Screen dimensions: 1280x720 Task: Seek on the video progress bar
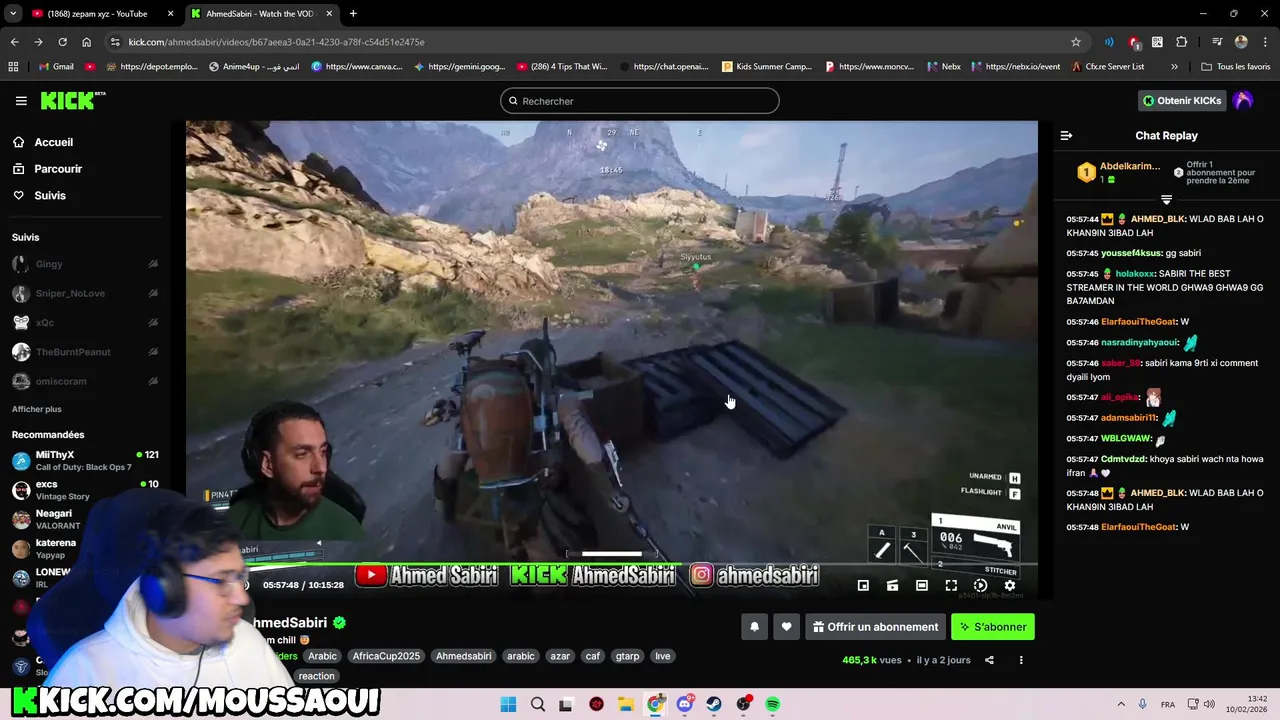pyautogui.click(x=611, y=566)
